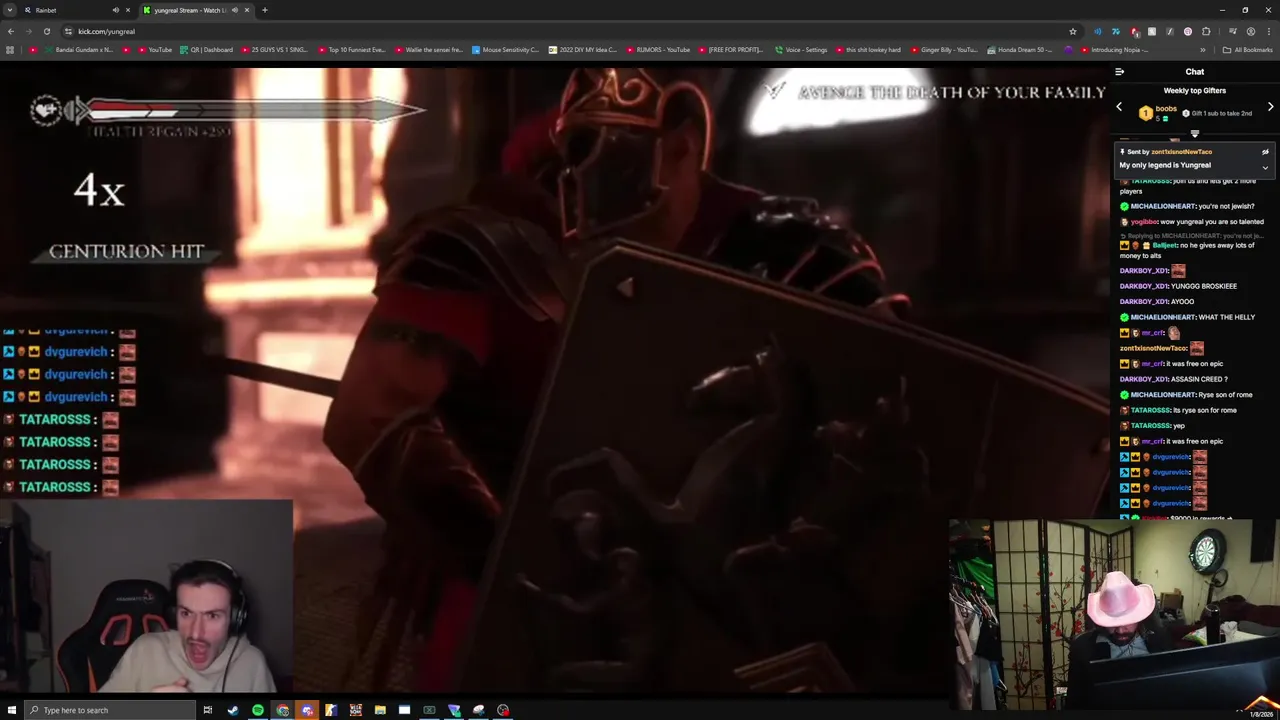Screen dimensions: 1280x720
Task: Open the Windows Start menu
Action: point(12,710)
